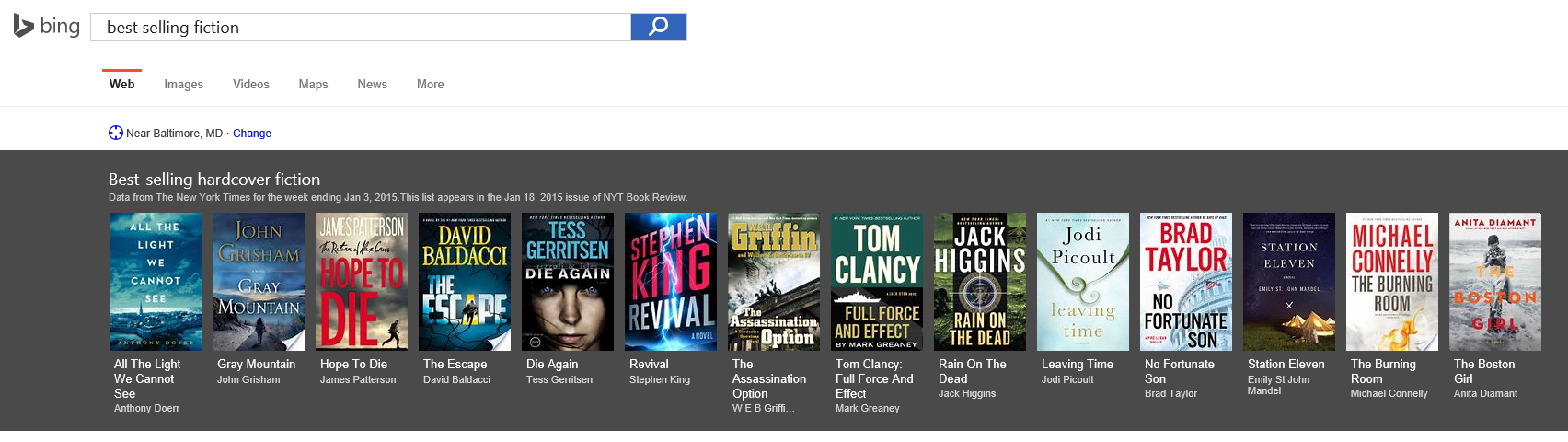Expand the More menu
This screenshot has width=1568, height=442.
coord(430,84)
